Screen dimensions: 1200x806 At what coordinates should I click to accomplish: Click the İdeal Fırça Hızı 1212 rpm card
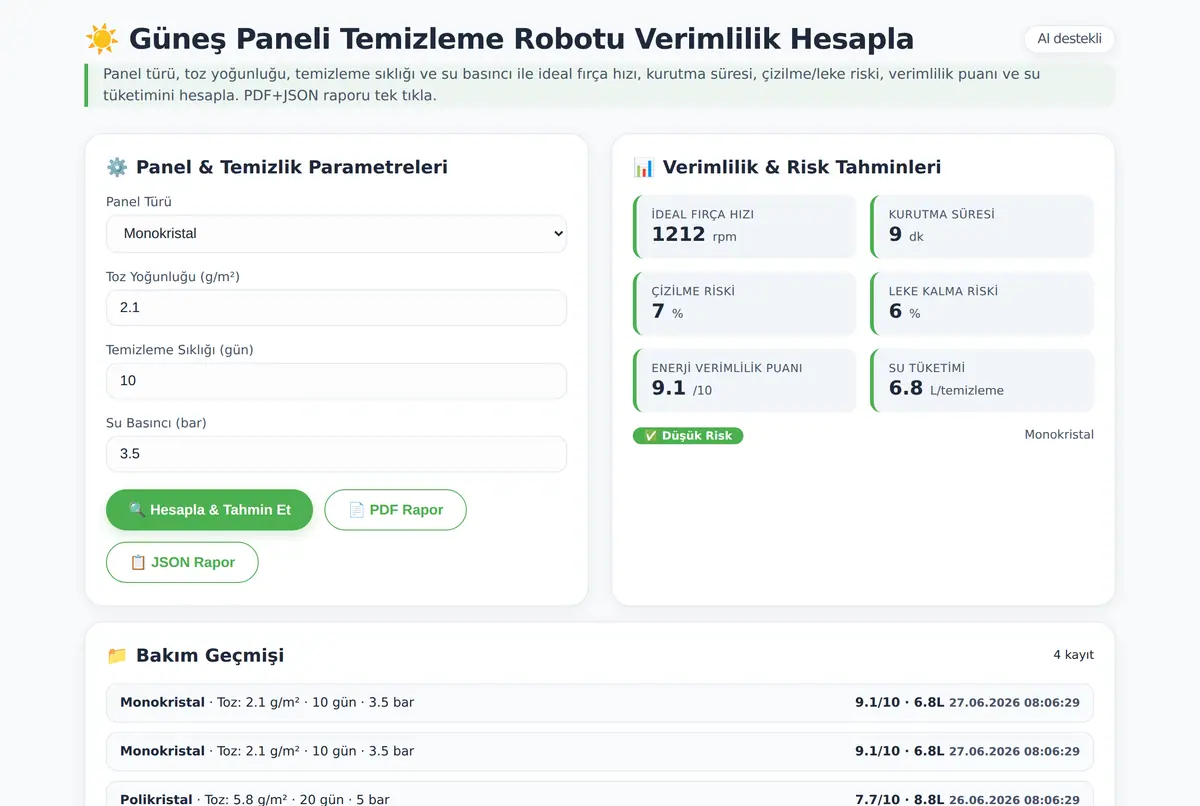[x=745, y=227]
